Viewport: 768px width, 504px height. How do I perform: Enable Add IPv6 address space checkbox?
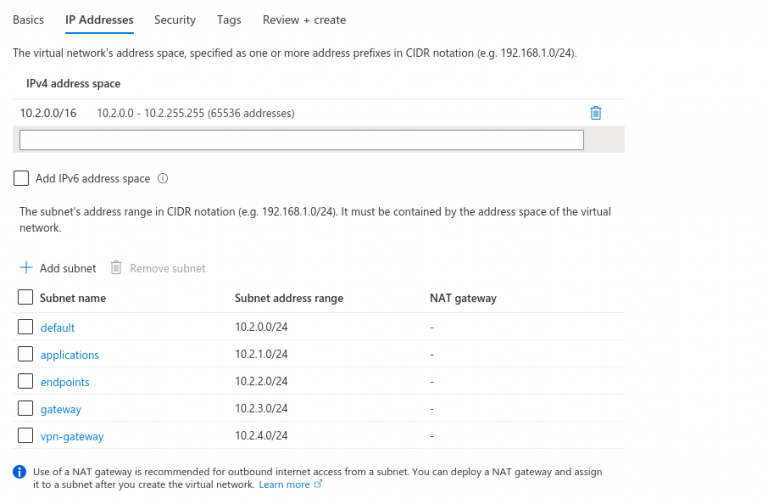[x=21, y=179]
